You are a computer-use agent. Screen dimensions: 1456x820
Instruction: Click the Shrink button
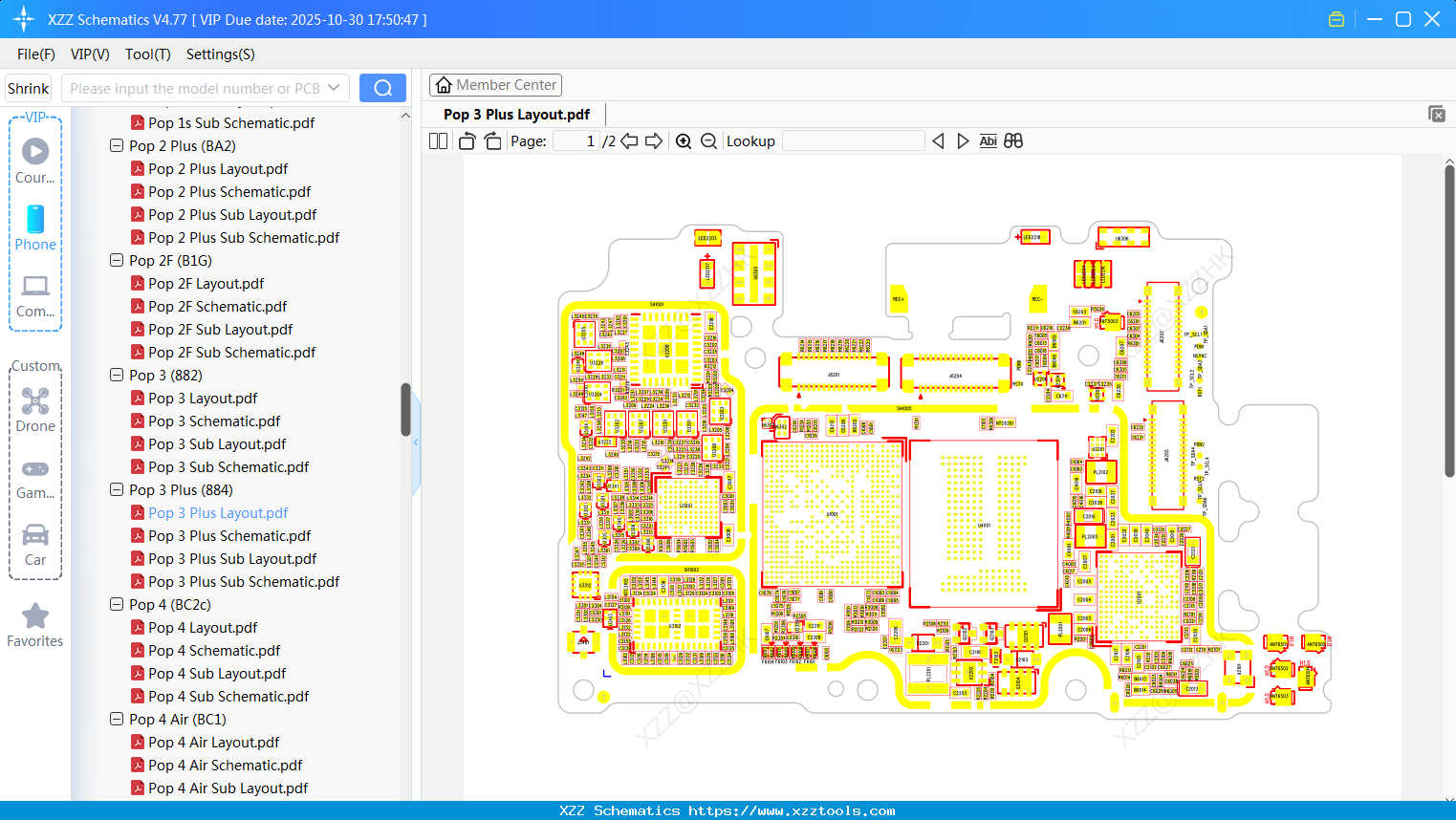coord(28,87)
